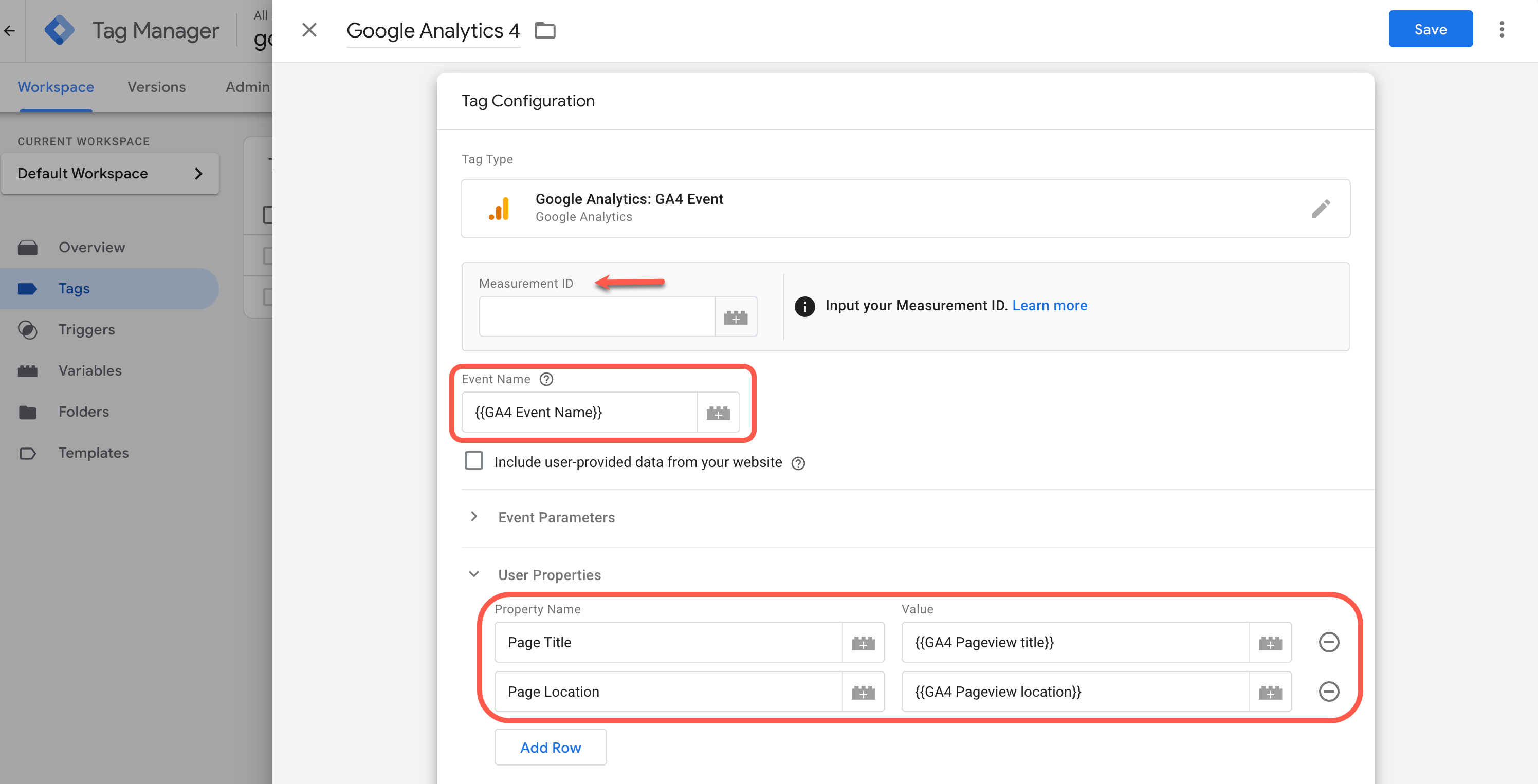This screenshot has width=1538, height=784.
Task: Select Variables in the sidebar
Action: tap(91, 370)
